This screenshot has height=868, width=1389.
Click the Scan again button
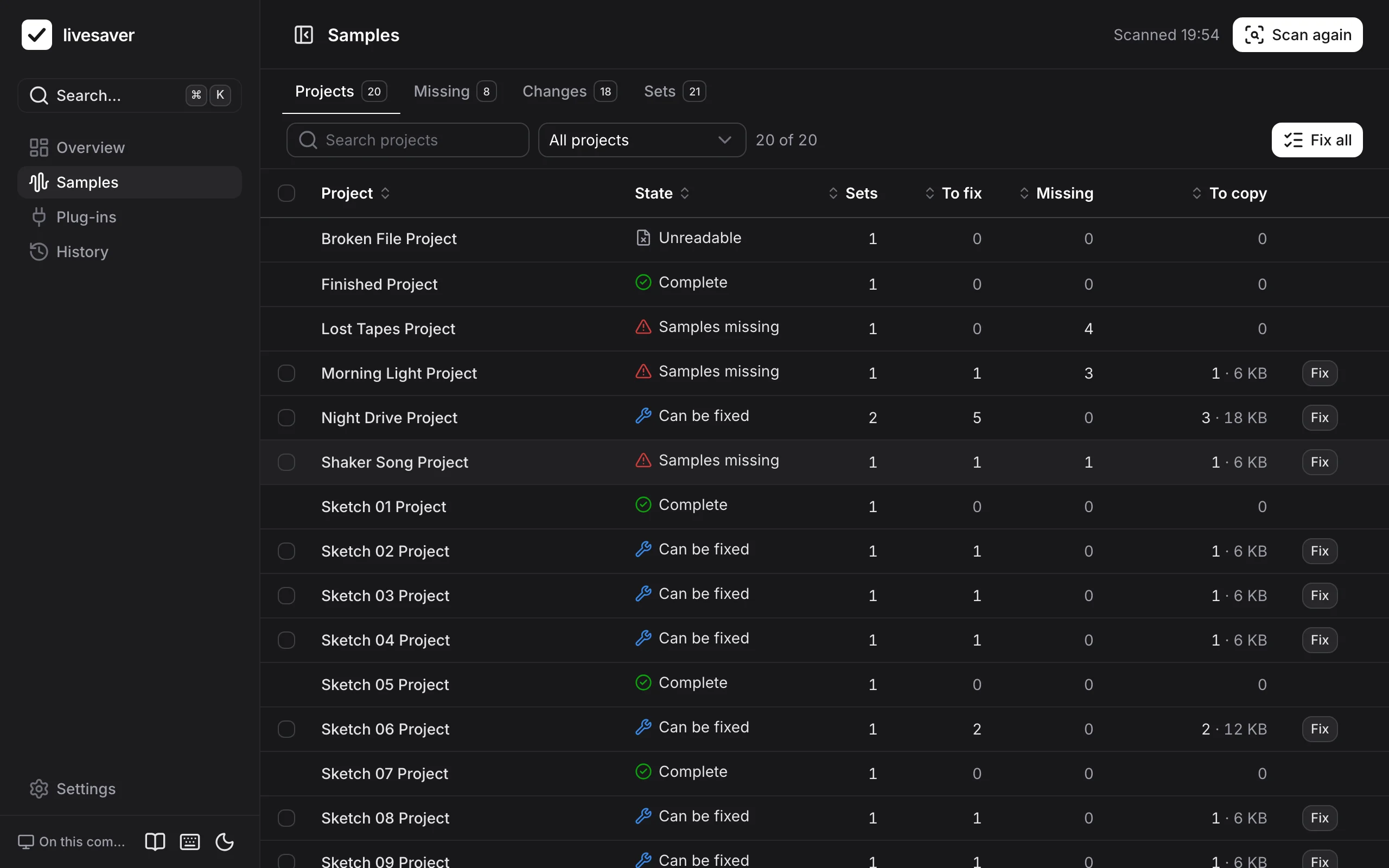(1297, 35)
